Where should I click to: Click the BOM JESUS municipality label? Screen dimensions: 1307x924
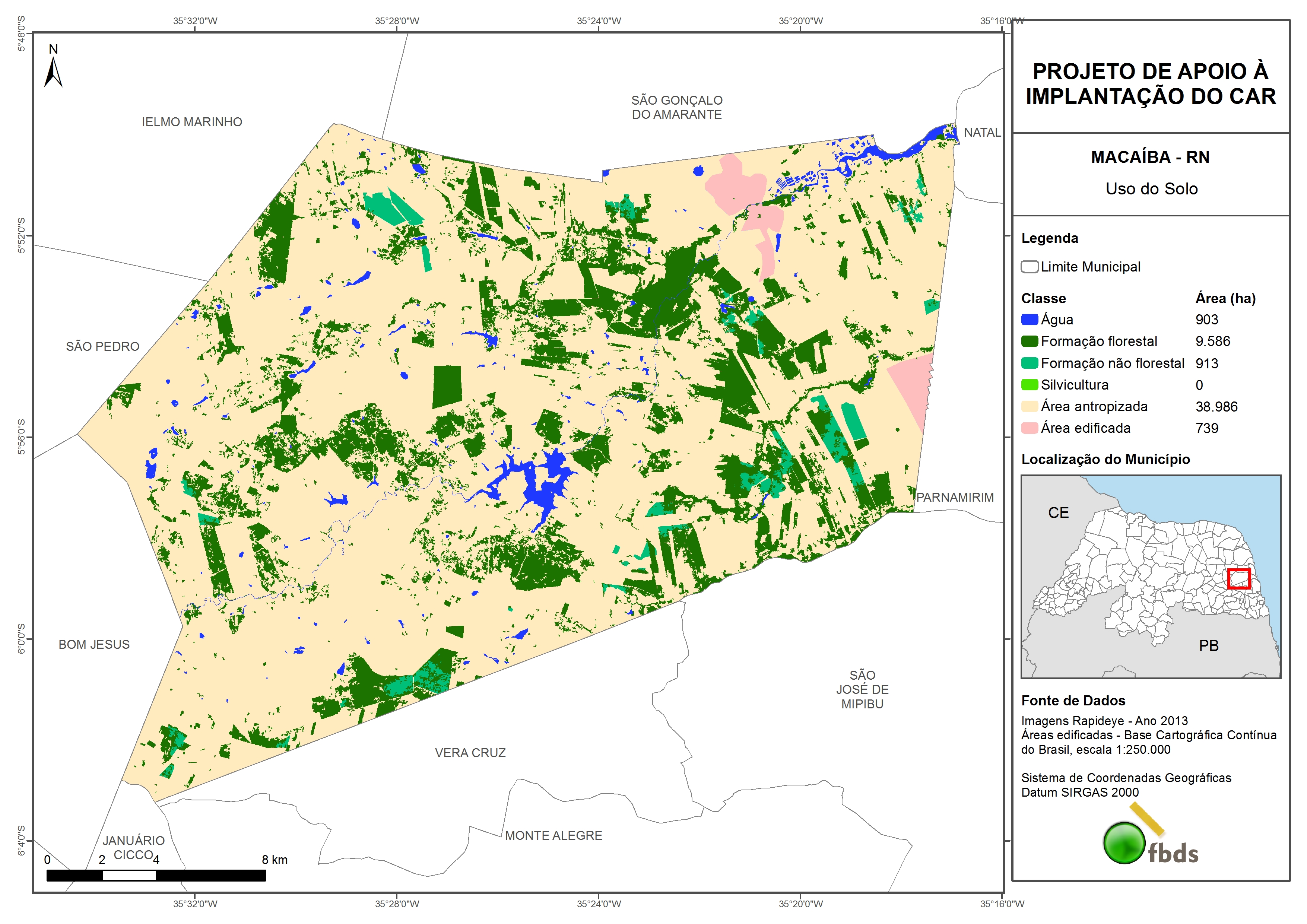click(x=94, y=644)
